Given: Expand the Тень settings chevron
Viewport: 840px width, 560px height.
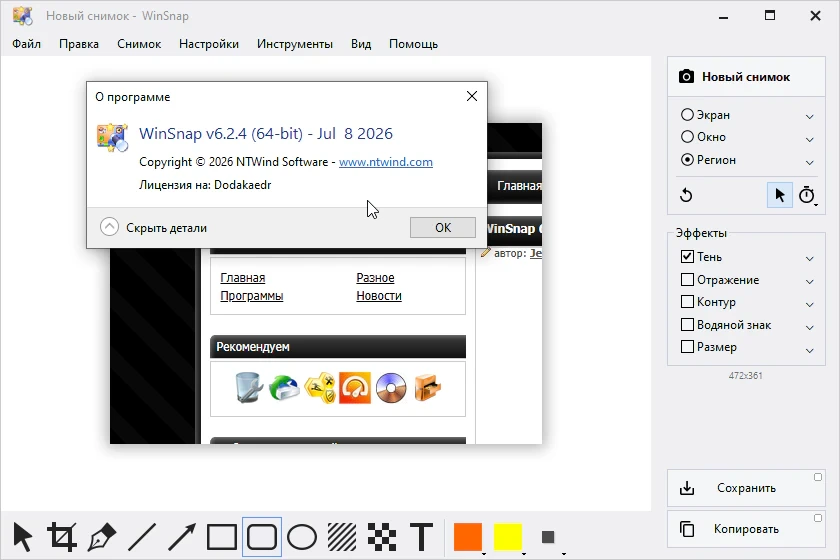Looking at the screenshot, I should [809, 259].
